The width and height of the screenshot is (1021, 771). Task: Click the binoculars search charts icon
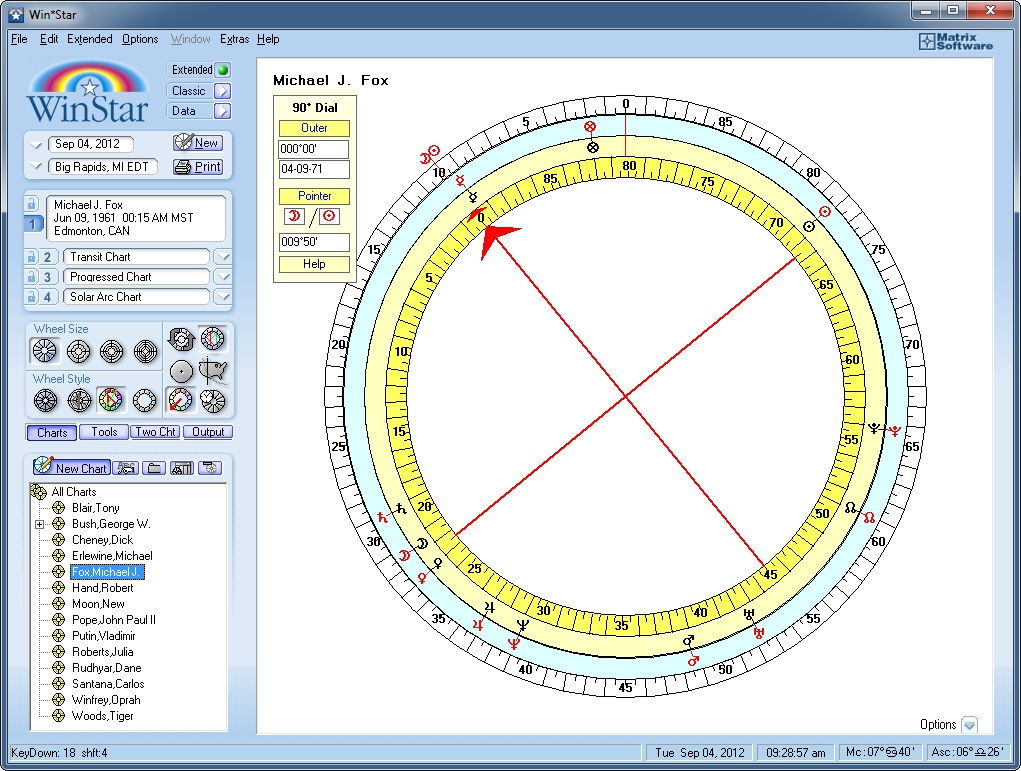[x=126, y=468]
